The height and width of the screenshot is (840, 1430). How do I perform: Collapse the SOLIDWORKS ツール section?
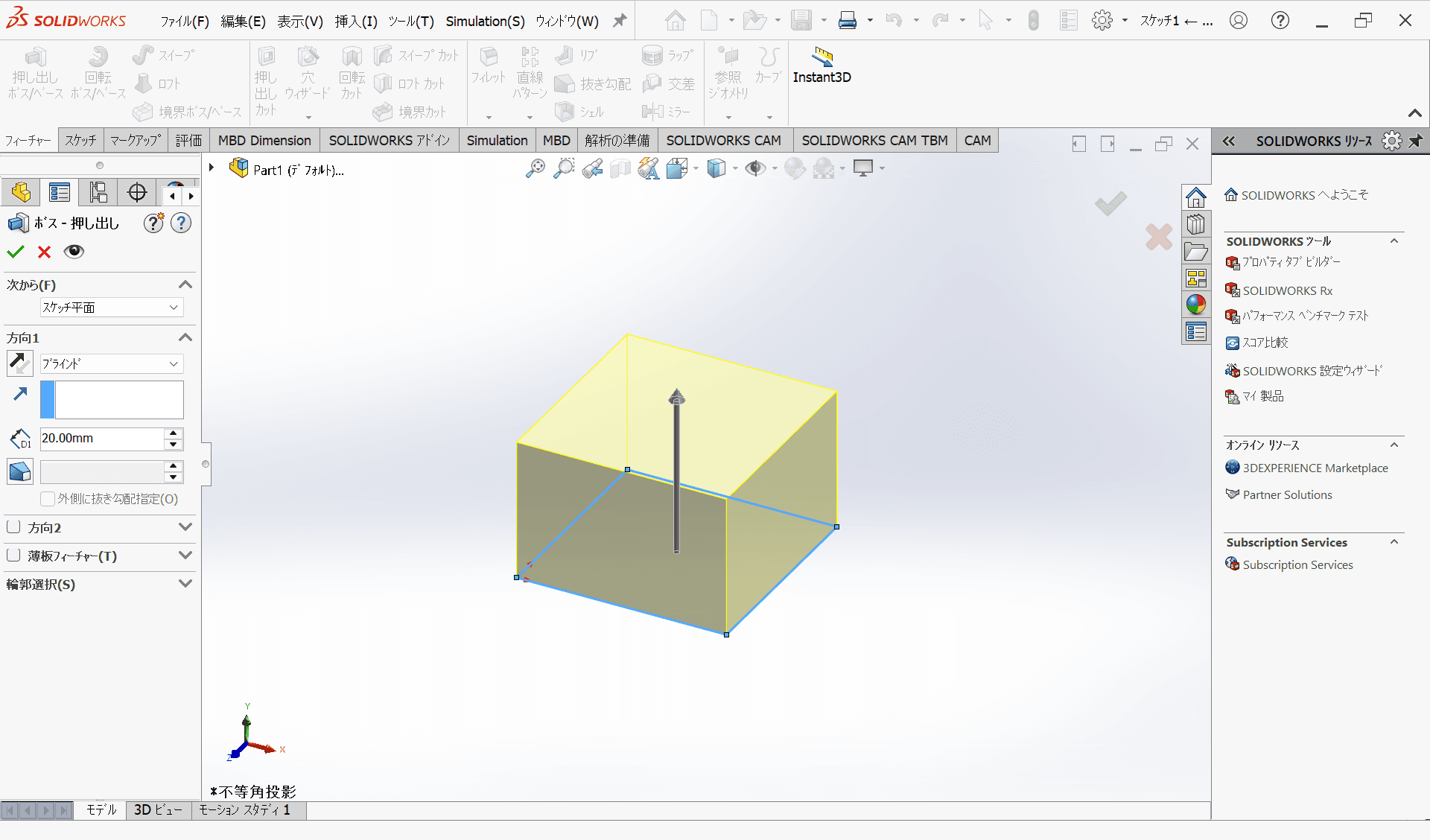(1394, 241)
